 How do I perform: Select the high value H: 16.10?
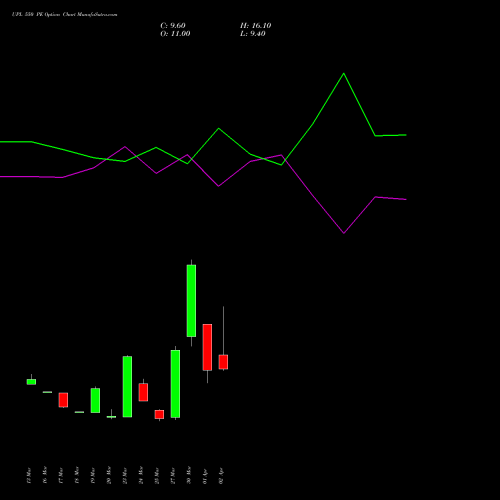coord(256,26)
